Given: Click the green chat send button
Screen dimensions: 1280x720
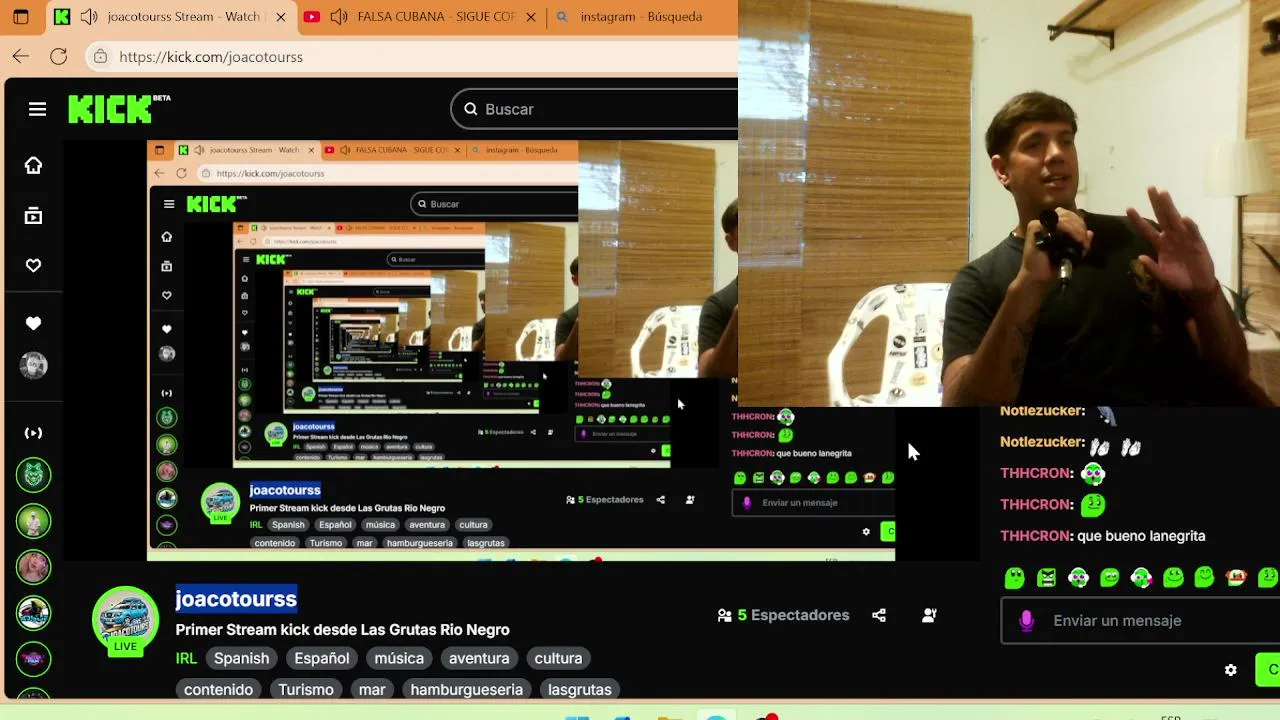Looking at the screenshot, I should 1268,670.
